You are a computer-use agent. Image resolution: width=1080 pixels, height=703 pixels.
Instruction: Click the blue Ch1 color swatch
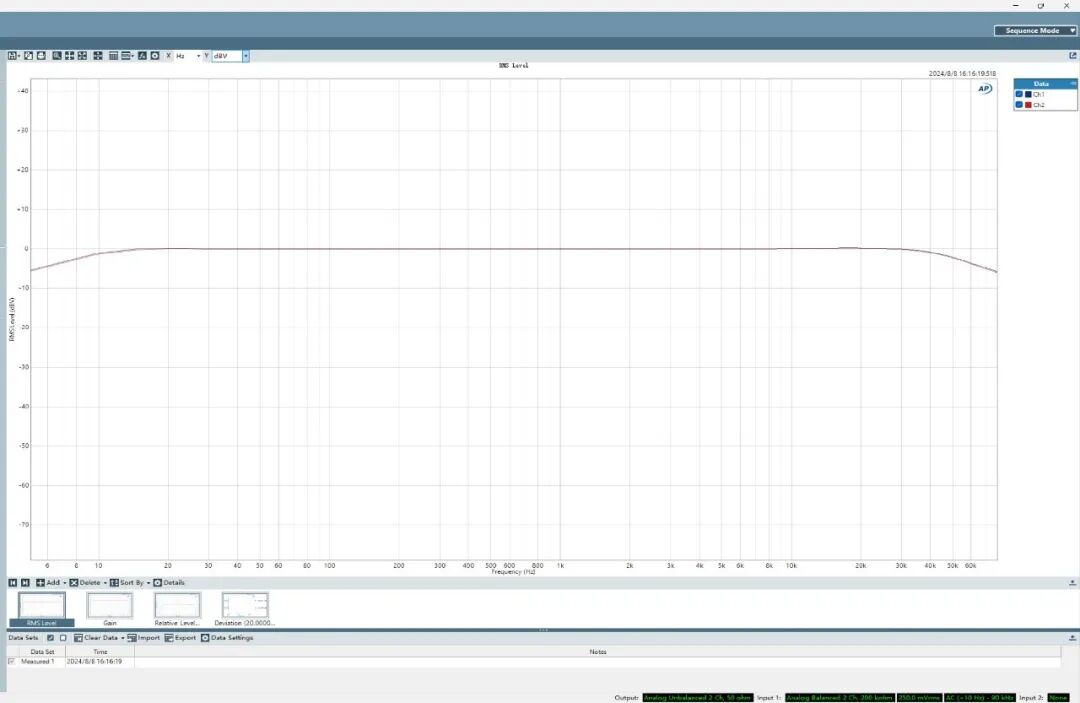click(1028, 94)
